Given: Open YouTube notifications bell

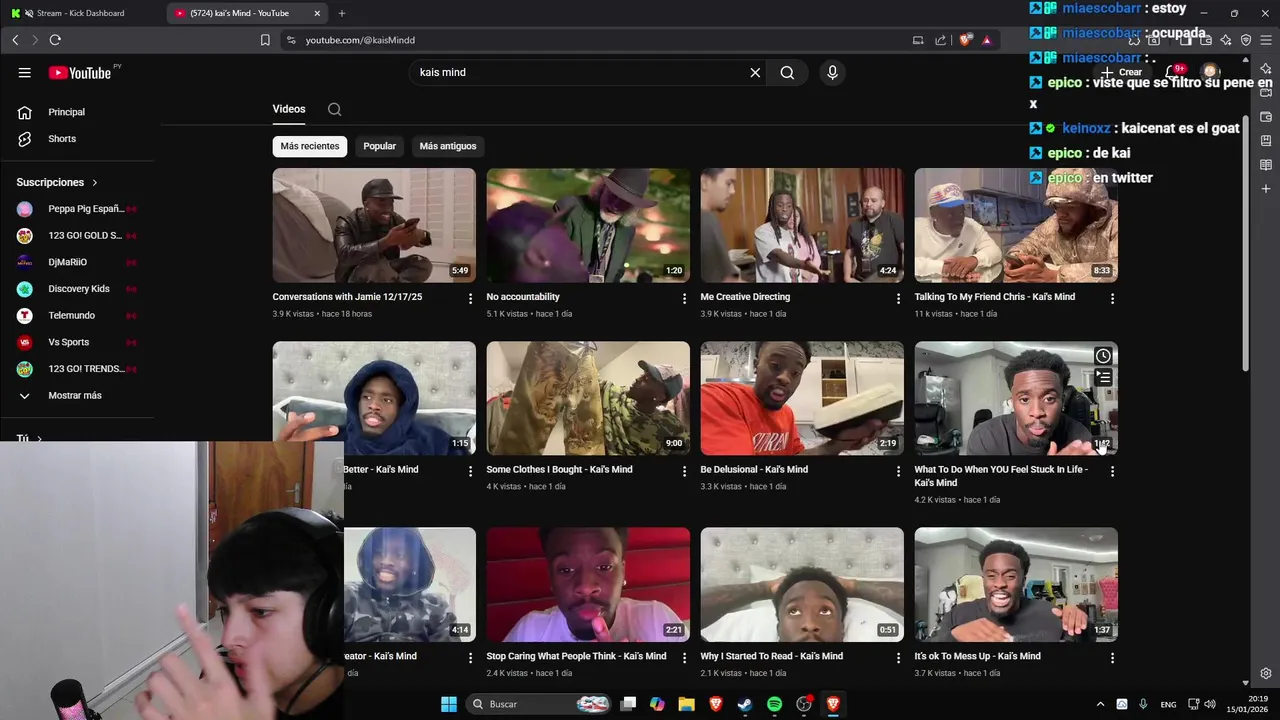Looking at the screenshot, I should pyautogui.click(x=1172, y=72).
